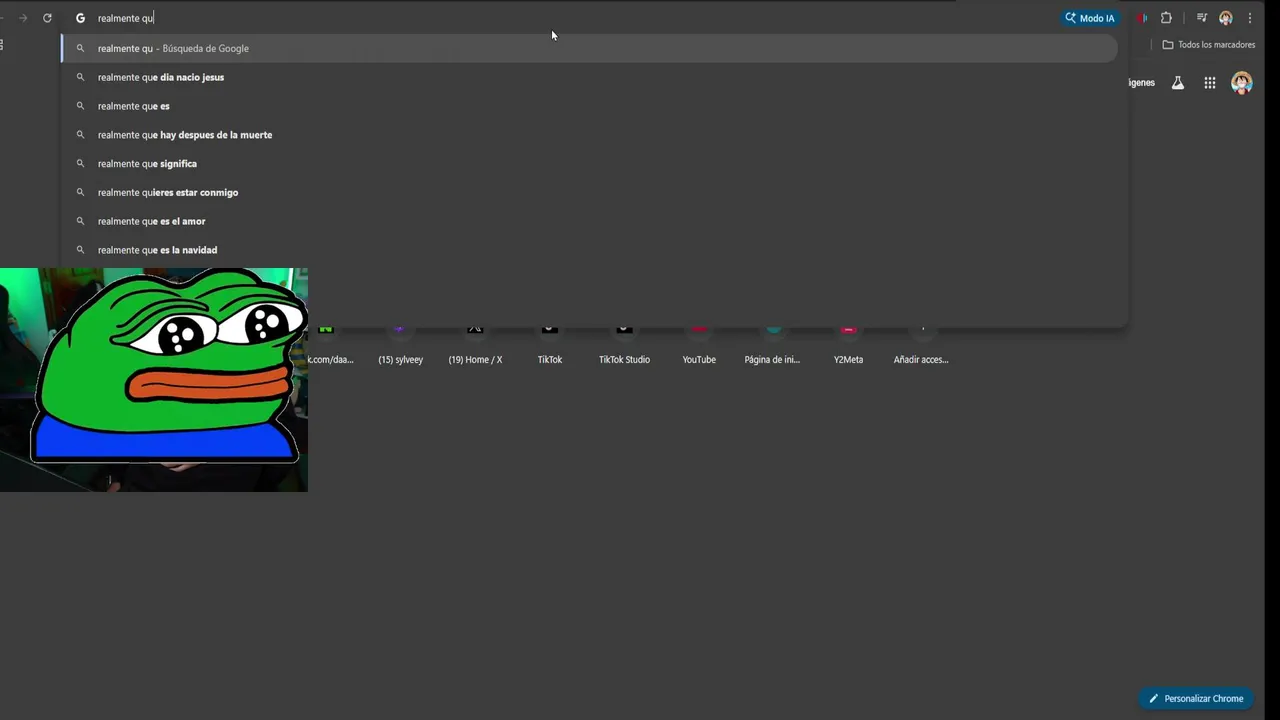The image size is (1280, 720).
Task: Click the Google G icon in address bar
Action: click(80, 18)
